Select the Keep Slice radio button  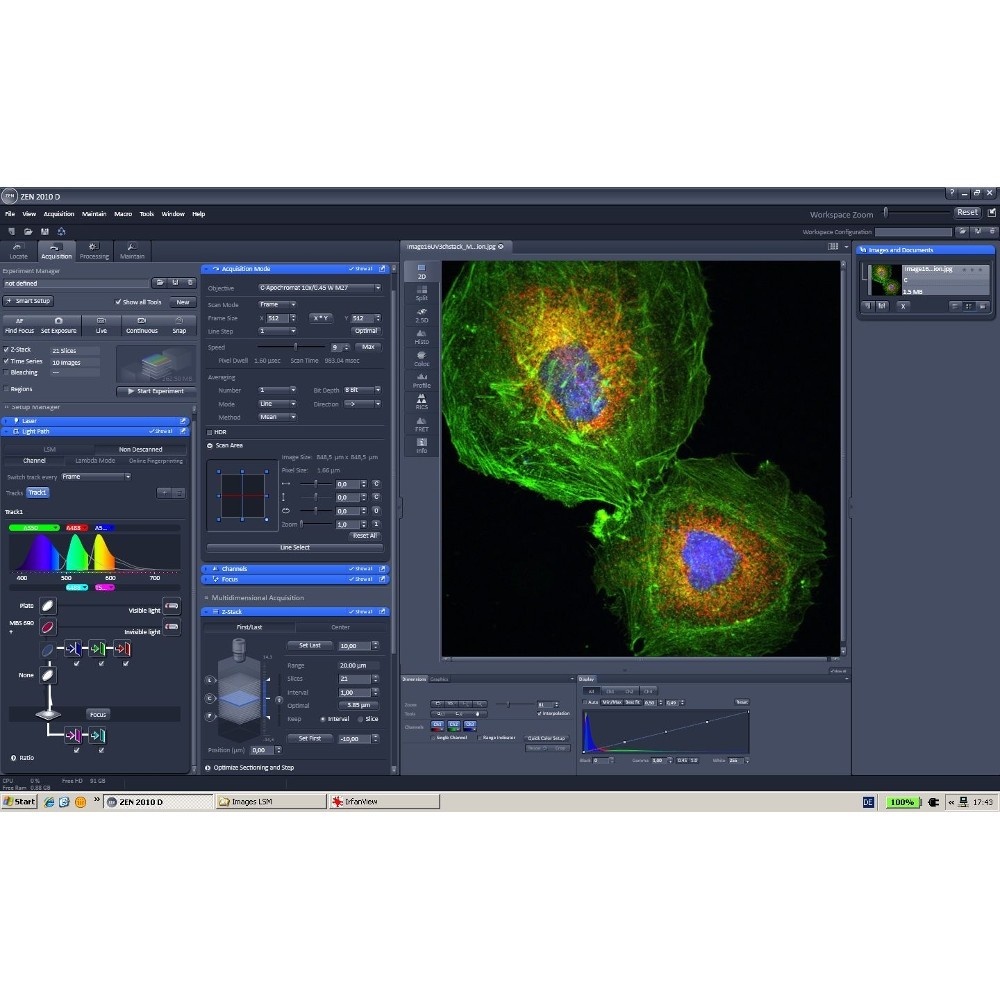tap(360, 719)
